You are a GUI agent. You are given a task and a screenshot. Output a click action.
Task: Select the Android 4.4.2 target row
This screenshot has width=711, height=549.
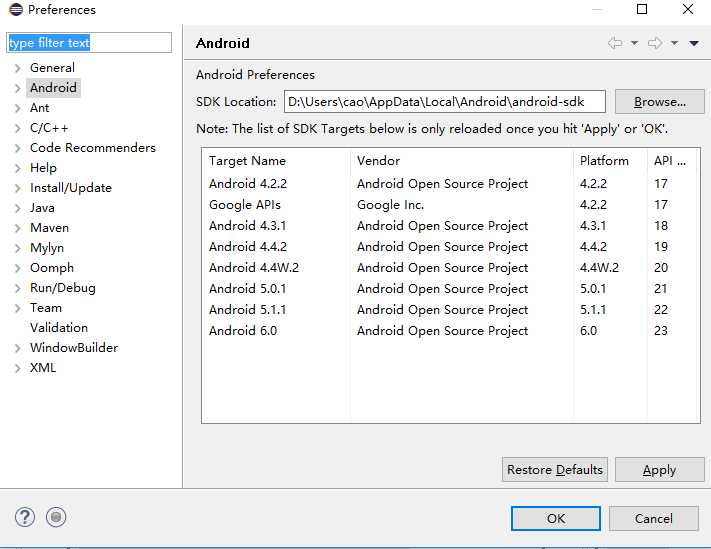tap(451, 247)
